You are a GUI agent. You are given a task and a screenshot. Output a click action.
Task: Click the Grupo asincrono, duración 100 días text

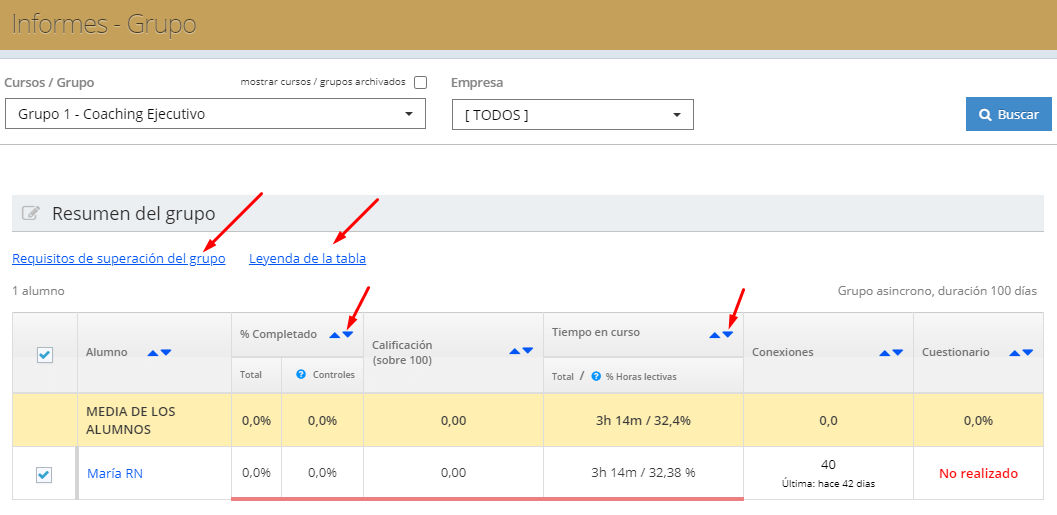pyautogui.click(x=938, y=291)
